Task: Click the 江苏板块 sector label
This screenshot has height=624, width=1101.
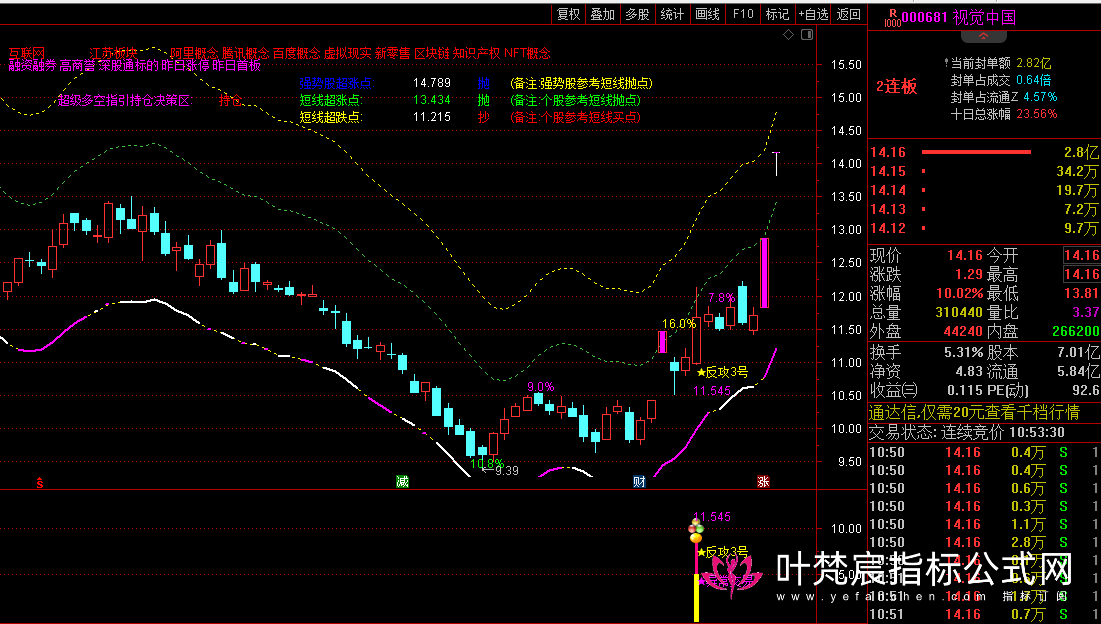Action: [x=113, y=53]
